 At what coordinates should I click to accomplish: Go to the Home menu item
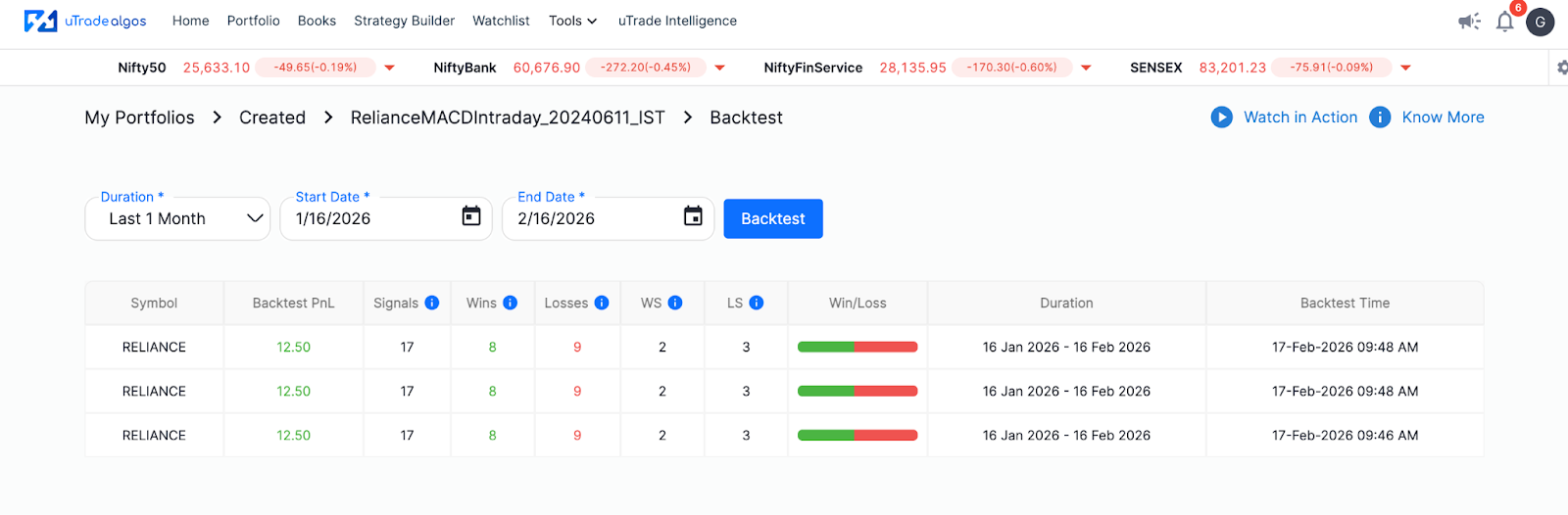[x=191, y=21]
